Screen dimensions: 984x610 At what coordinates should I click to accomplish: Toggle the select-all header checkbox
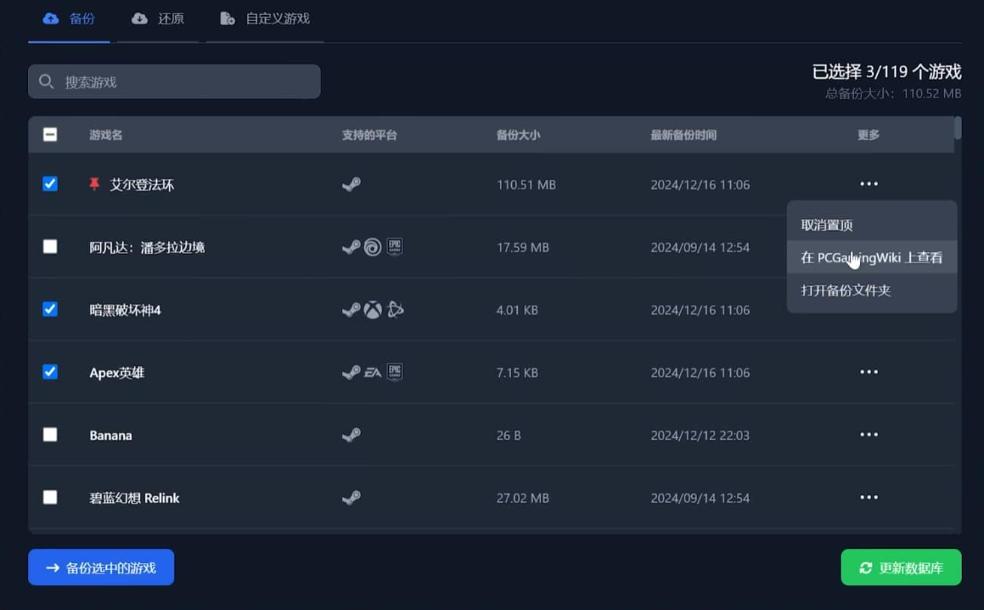tap(50, 134)
